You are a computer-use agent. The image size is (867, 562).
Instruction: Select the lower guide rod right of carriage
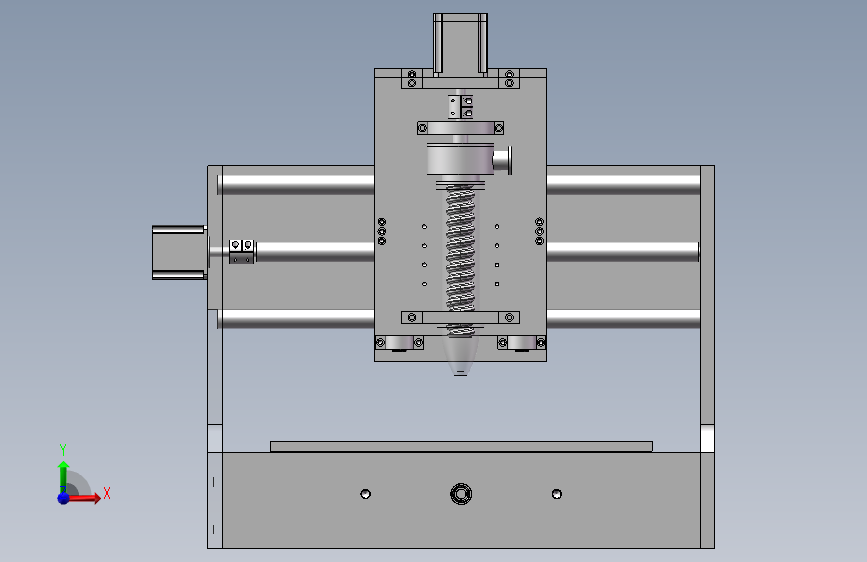pos(624,319)
